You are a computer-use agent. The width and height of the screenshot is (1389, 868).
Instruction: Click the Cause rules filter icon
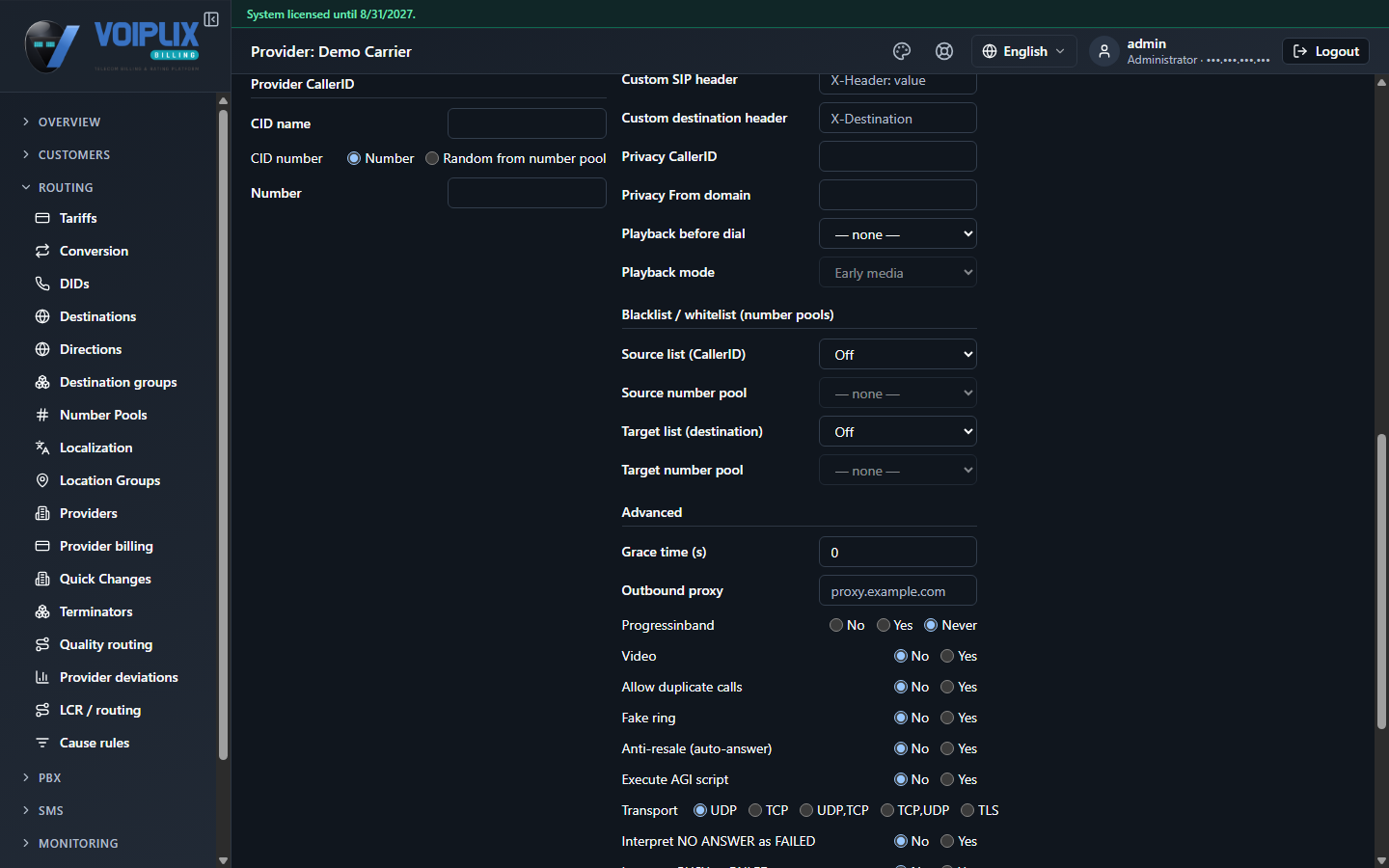(42, 743)
